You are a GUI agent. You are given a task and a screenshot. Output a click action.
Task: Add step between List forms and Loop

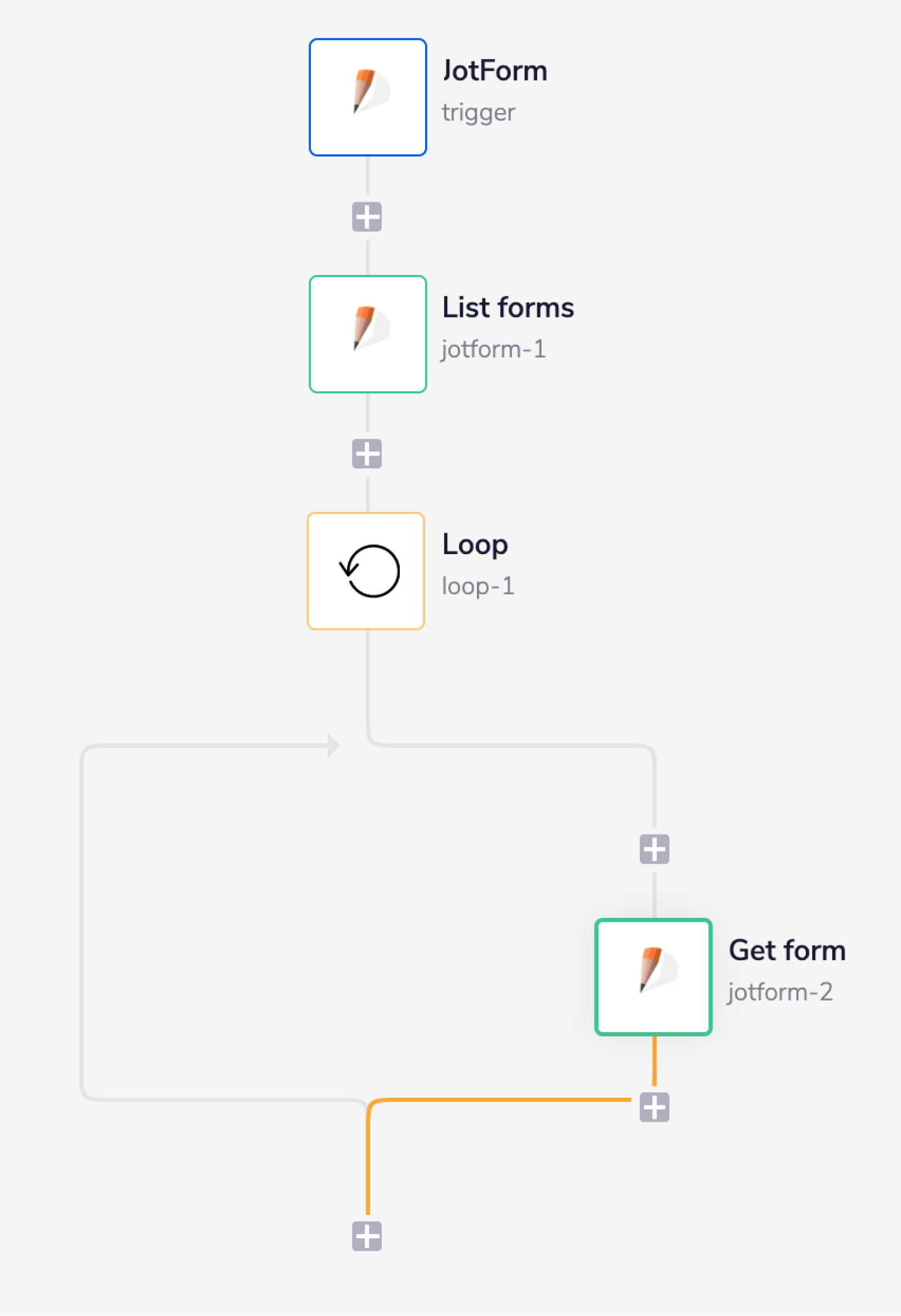coord(367,453)
